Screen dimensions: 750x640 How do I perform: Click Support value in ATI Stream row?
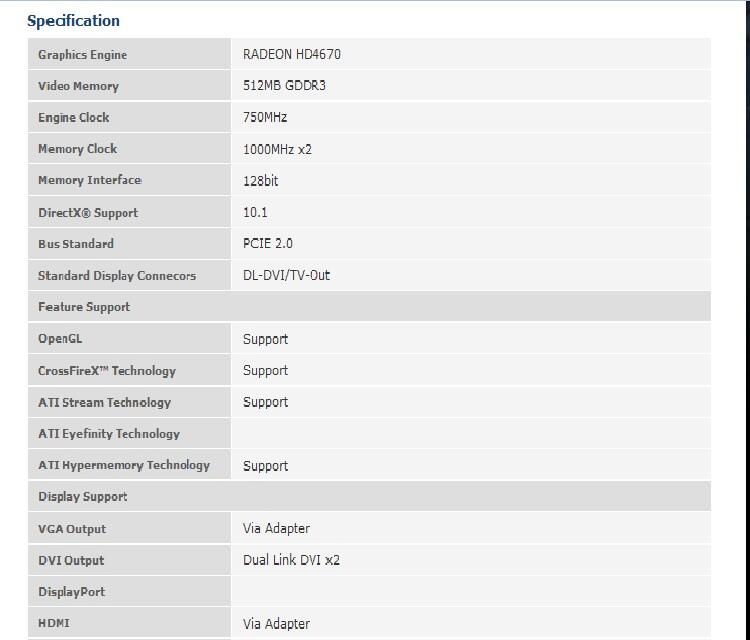pyautogui.click(x=265, y=402)
